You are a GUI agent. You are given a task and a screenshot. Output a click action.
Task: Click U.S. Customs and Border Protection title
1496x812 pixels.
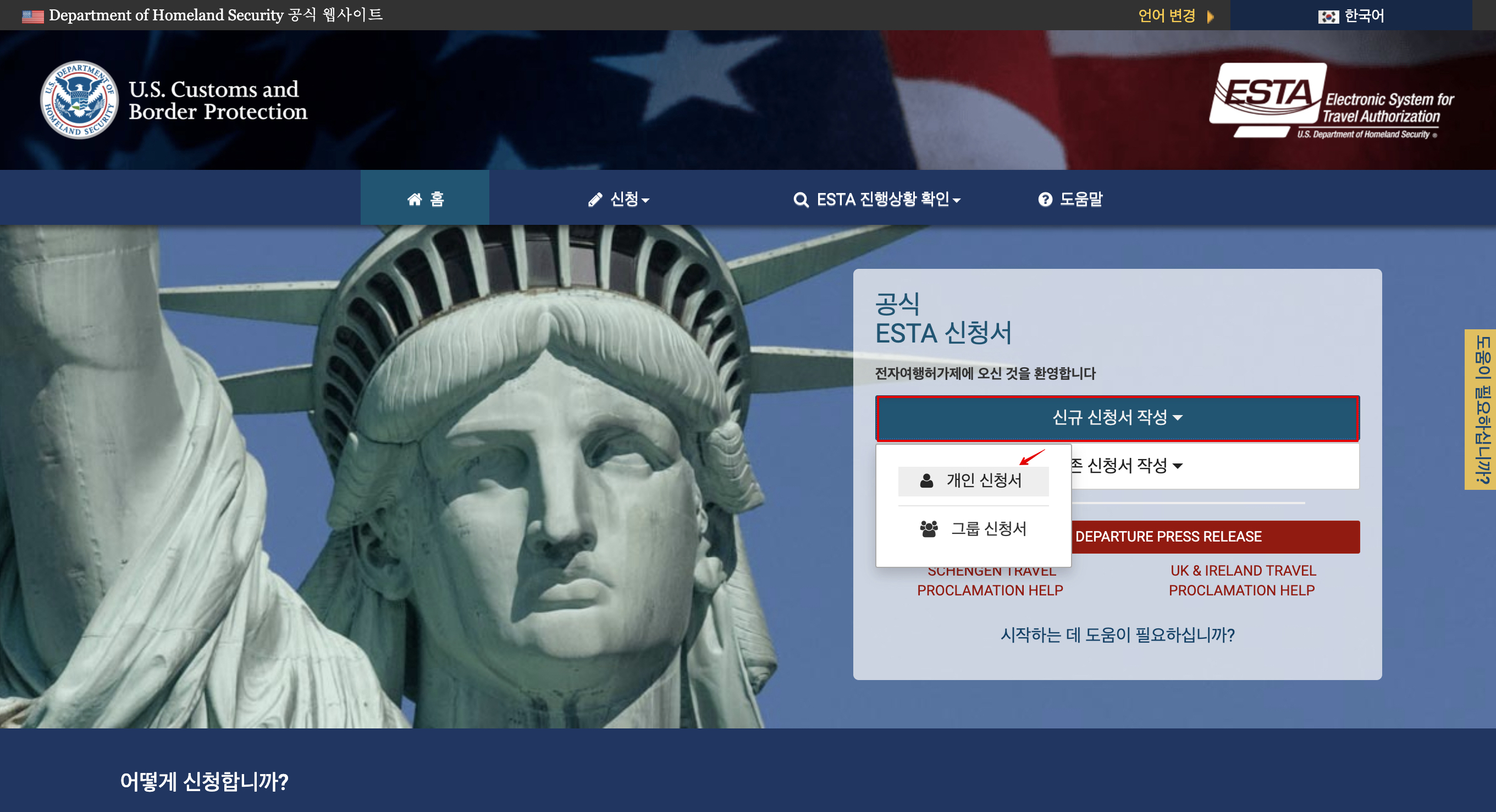point(218,101)
